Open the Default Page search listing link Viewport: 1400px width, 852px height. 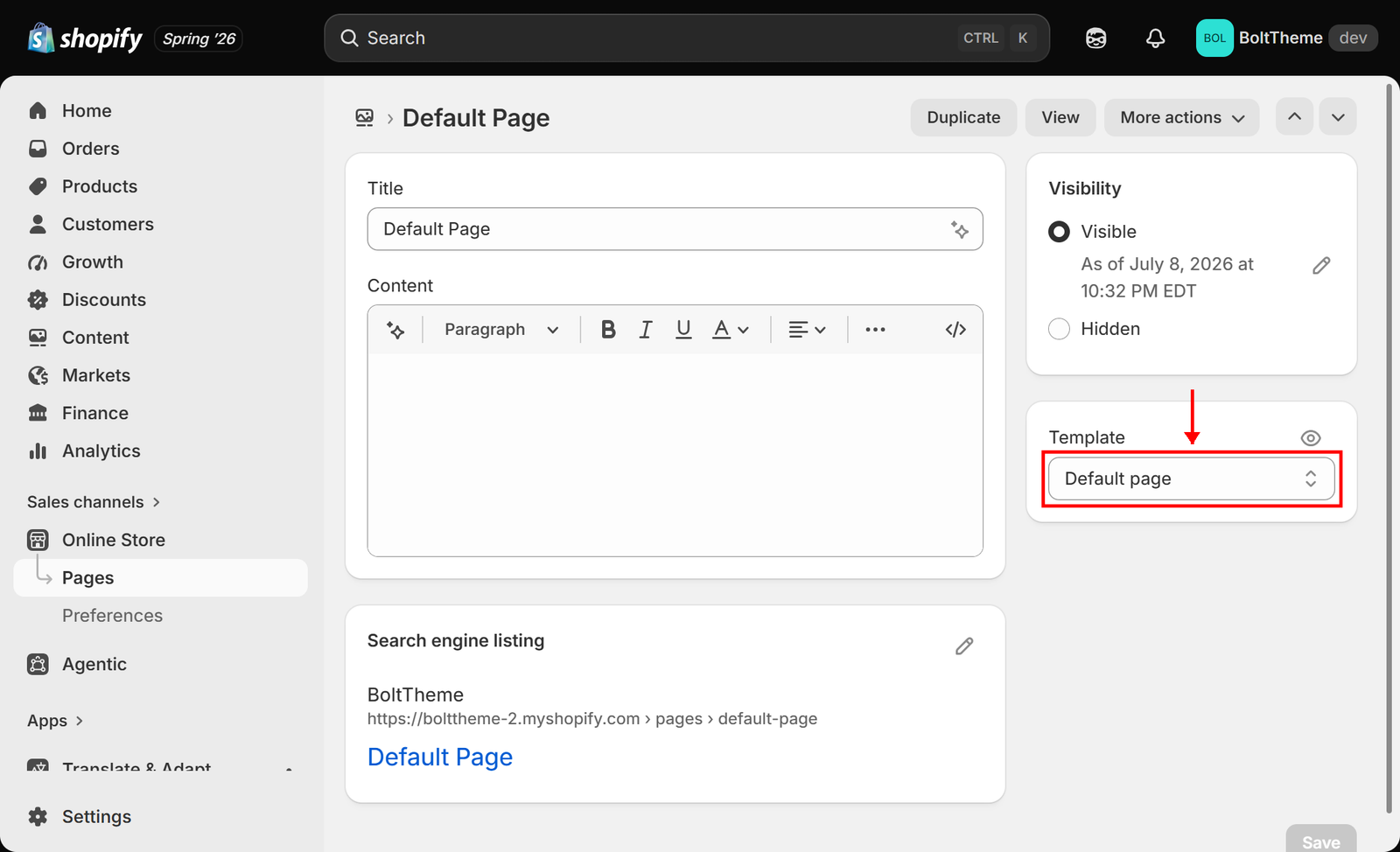coord(440,757)
